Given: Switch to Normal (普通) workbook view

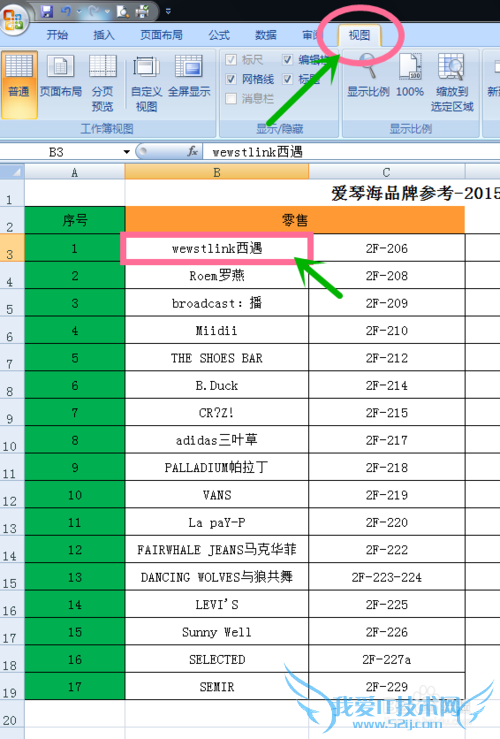Looking at the screenshot, I should (19, 84).
